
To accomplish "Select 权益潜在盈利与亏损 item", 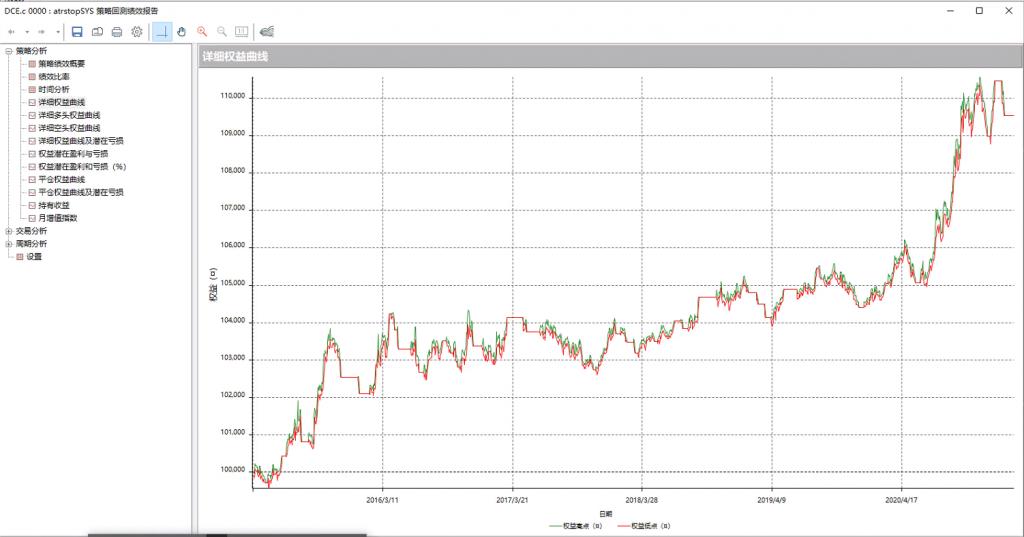I will coord(73,154).
